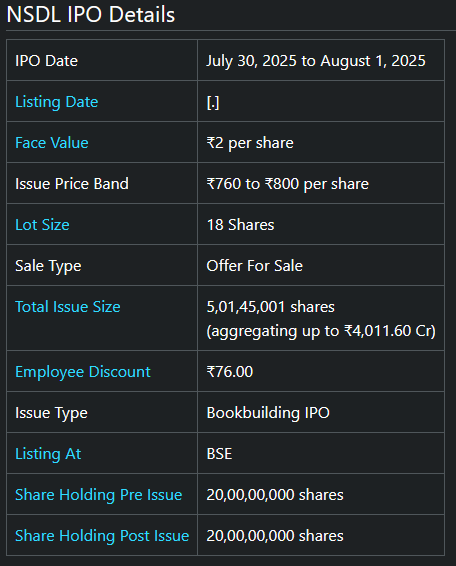
Task: Select the IPO Date range text
Action: pyautogui.click(x=316, y=61)
